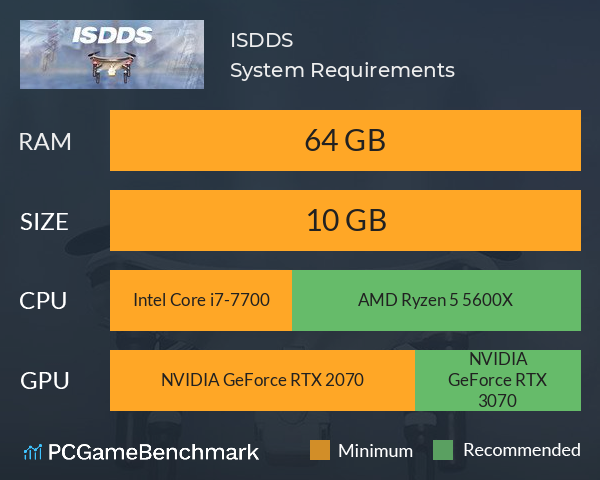Click the AMD Ryzen 5 5600X recommended segment
The height and width of the screenshot is (480, 600).
436,300
